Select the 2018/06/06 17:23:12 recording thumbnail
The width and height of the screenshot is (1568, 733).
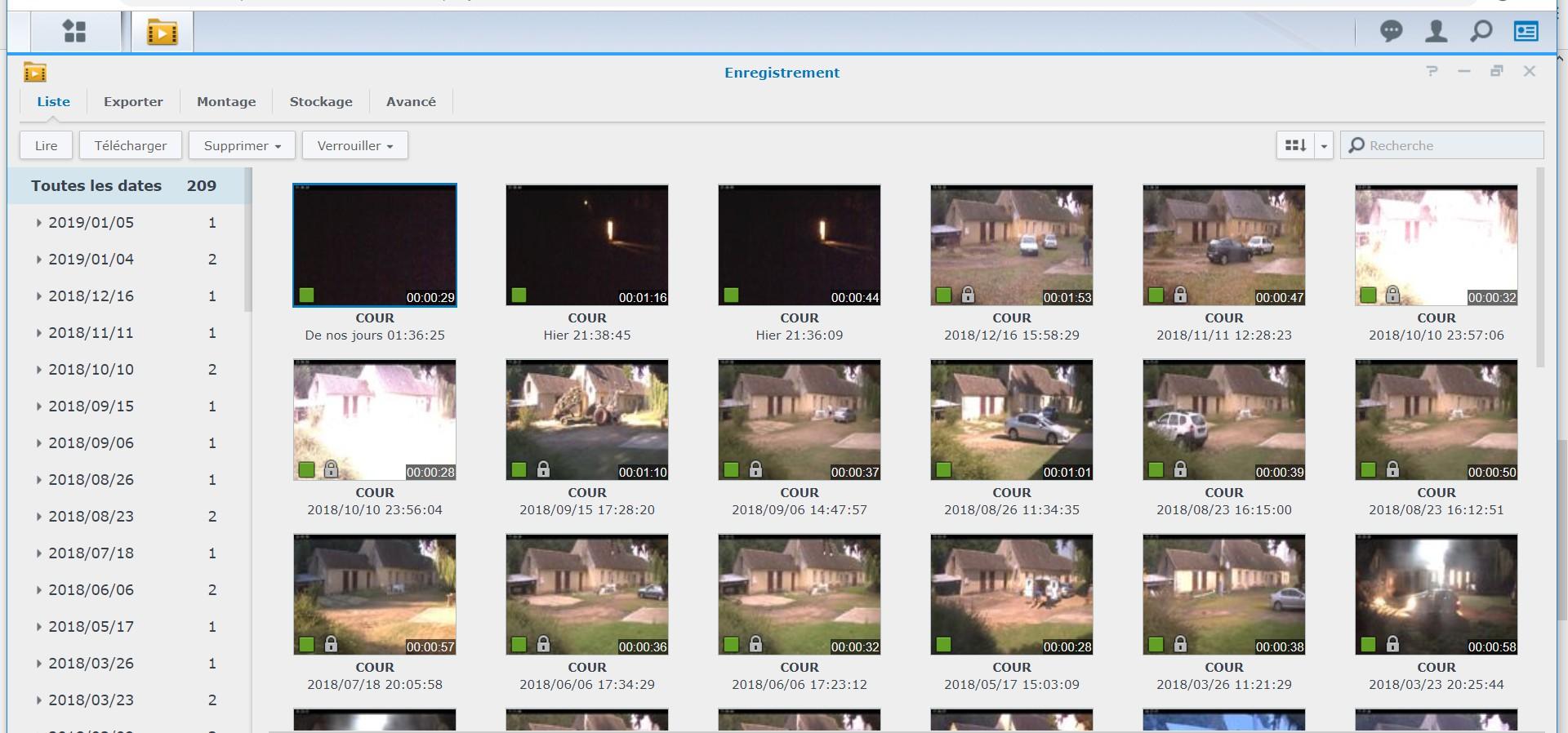[800, 594]
